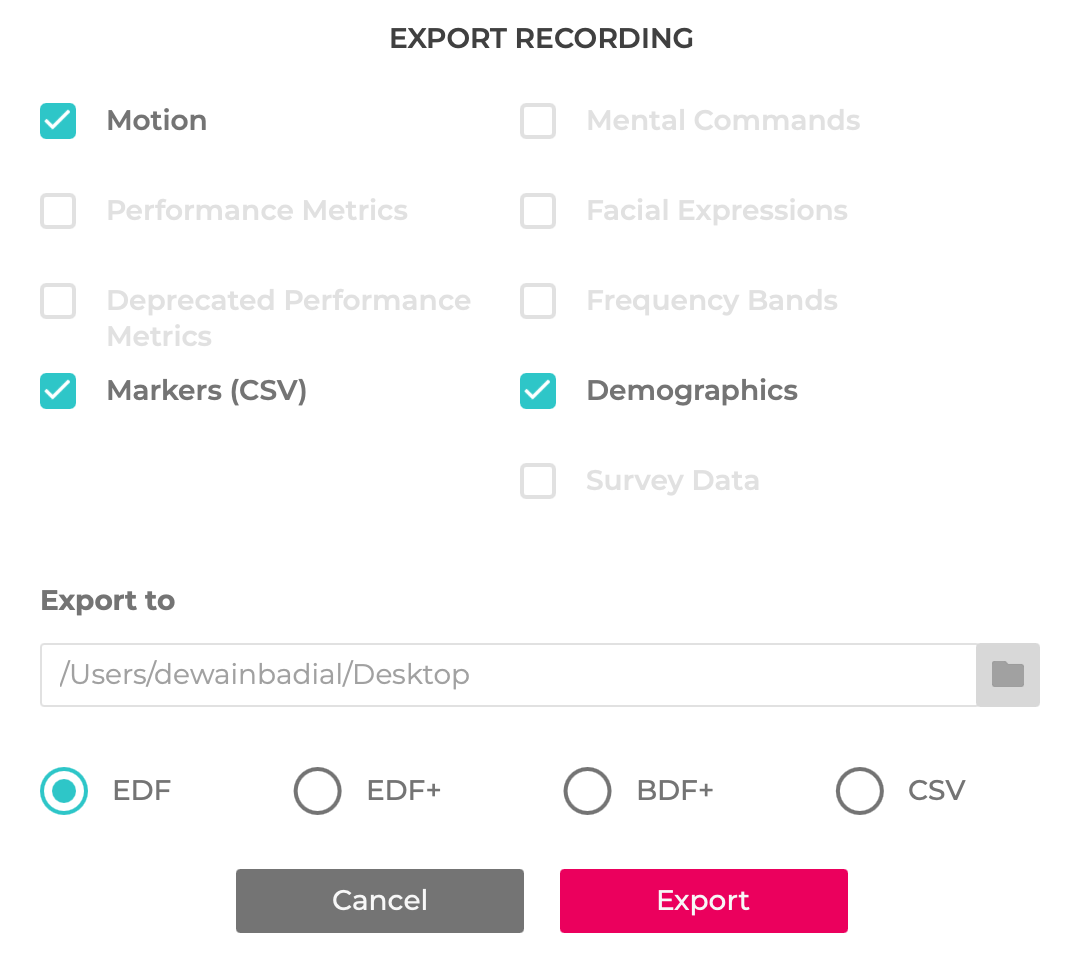Image resolution: width=1074 pixels, height=966 pixels.
Task: Click the Markers (CSV) label
Action: coord(207,391)
